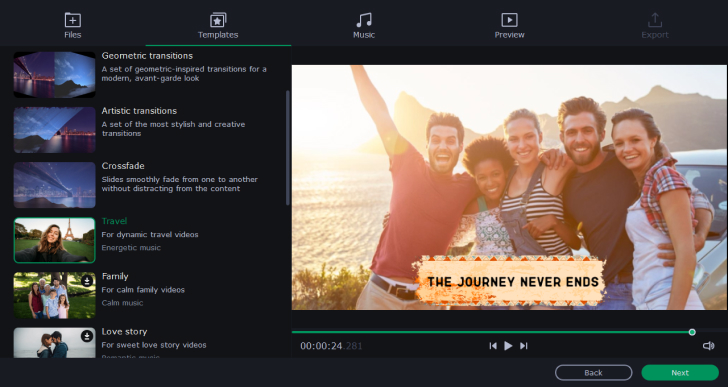Pick the Love story template thumbnail
The width and height of the screenshot is (728, 387).
(x=54, y=342)
